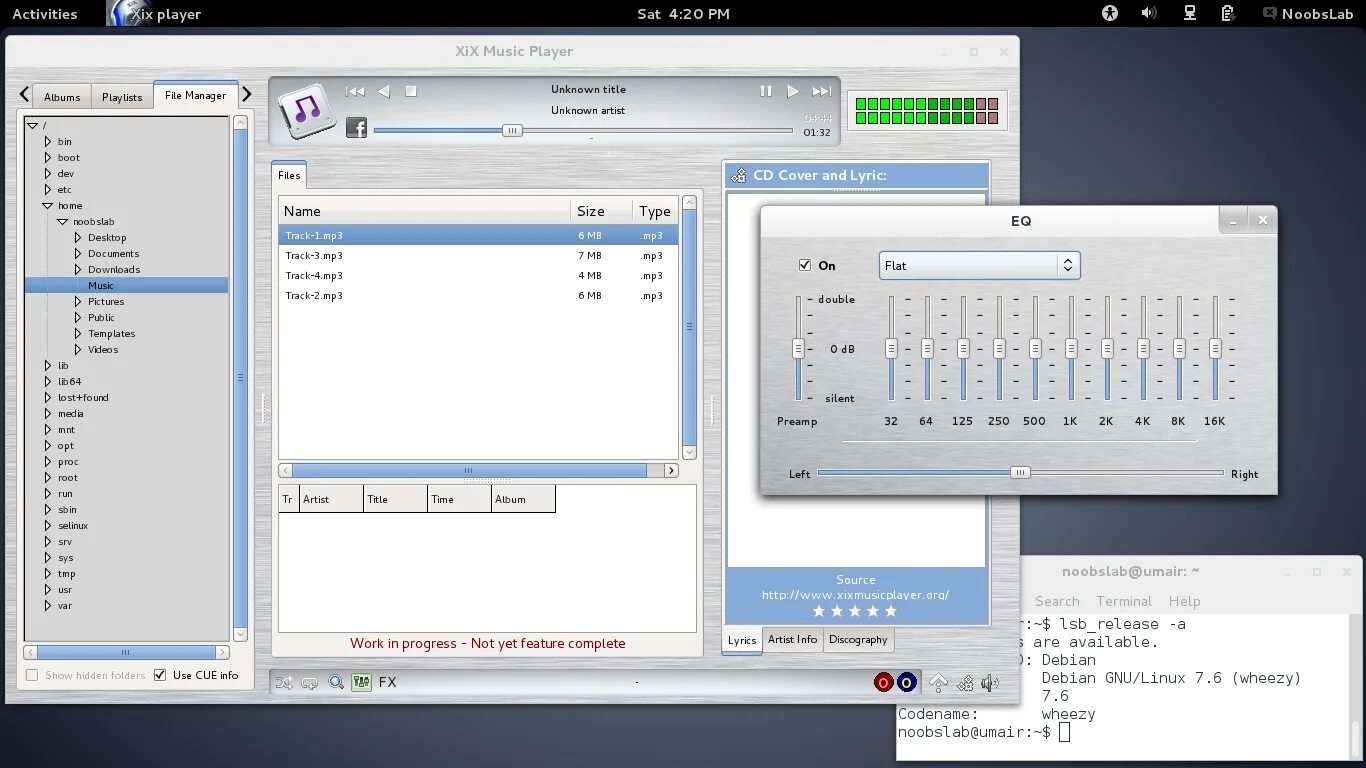This screenshot has height=768, width=1366.
Task: Click the red O record button
Action: (x=883, y=682)
